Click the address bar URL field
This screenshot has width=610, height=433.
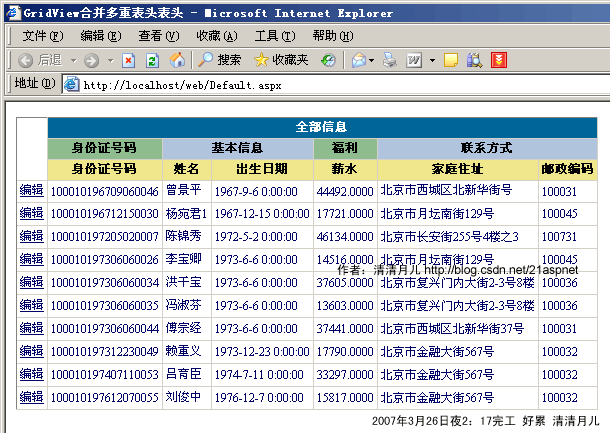(330, 85)
